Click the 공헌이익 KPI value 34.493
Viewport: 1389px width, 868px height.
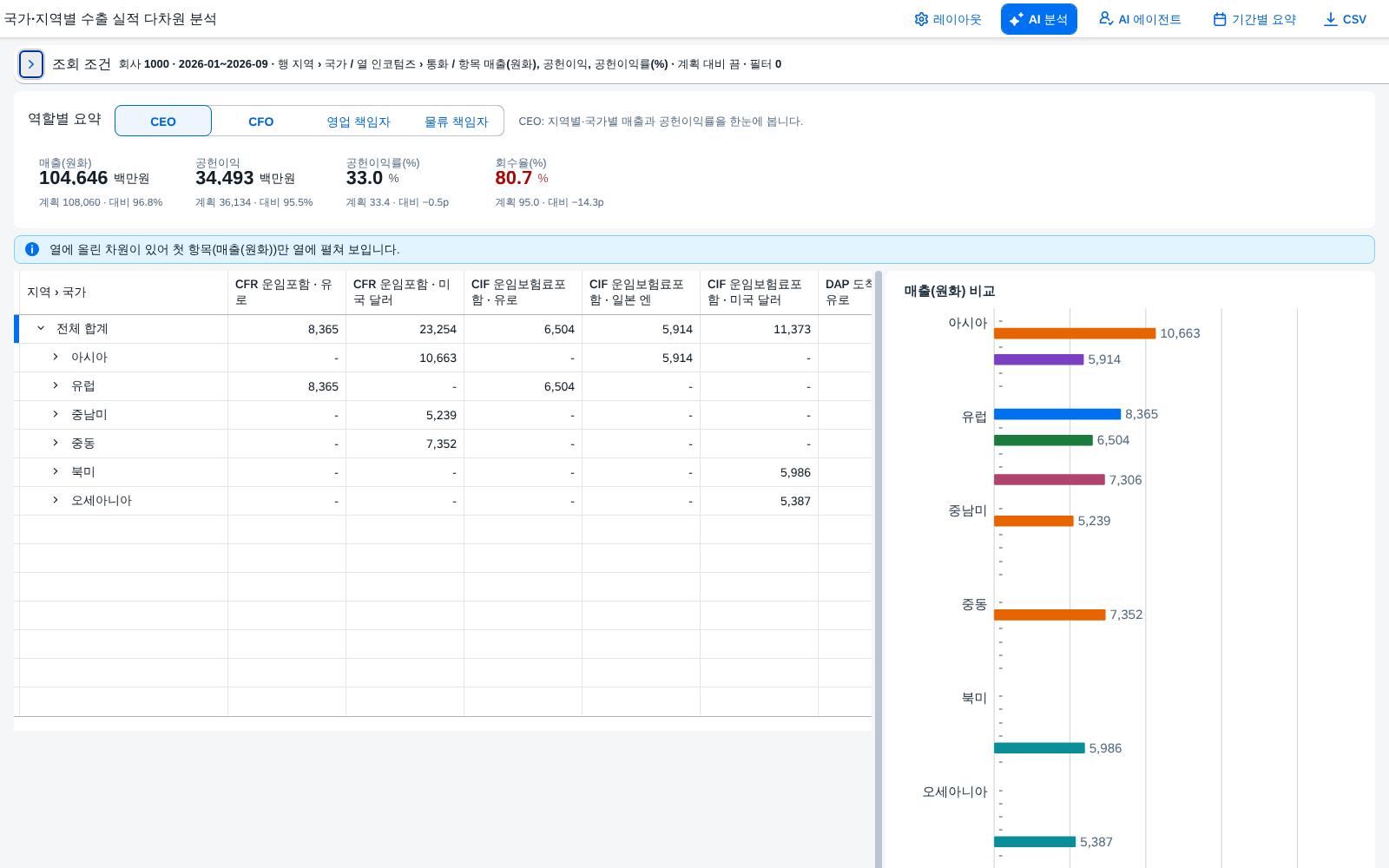[x=225, y=178]
